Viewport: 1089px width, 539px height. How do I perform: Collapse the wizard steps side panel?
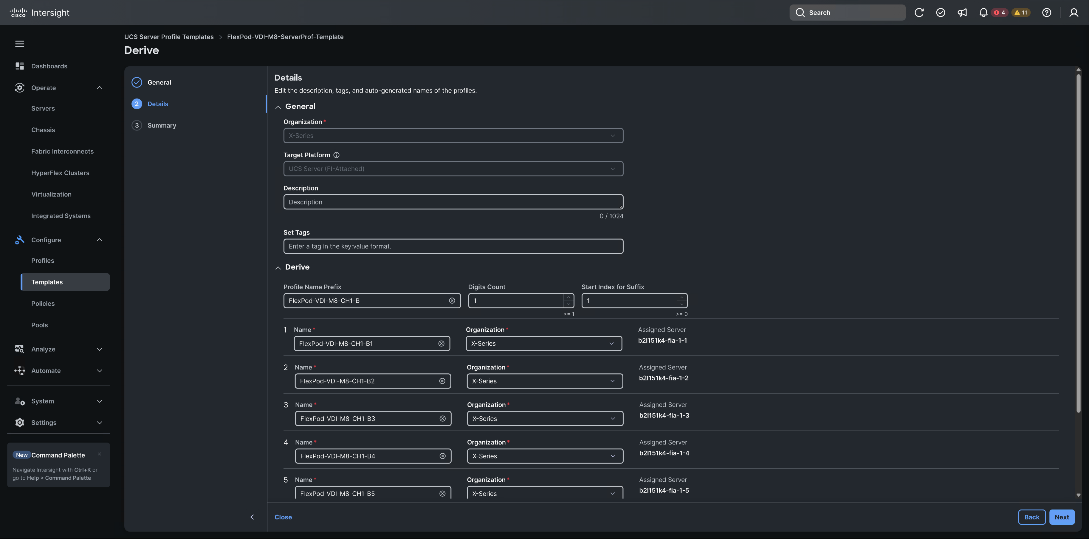coord(252,517)
